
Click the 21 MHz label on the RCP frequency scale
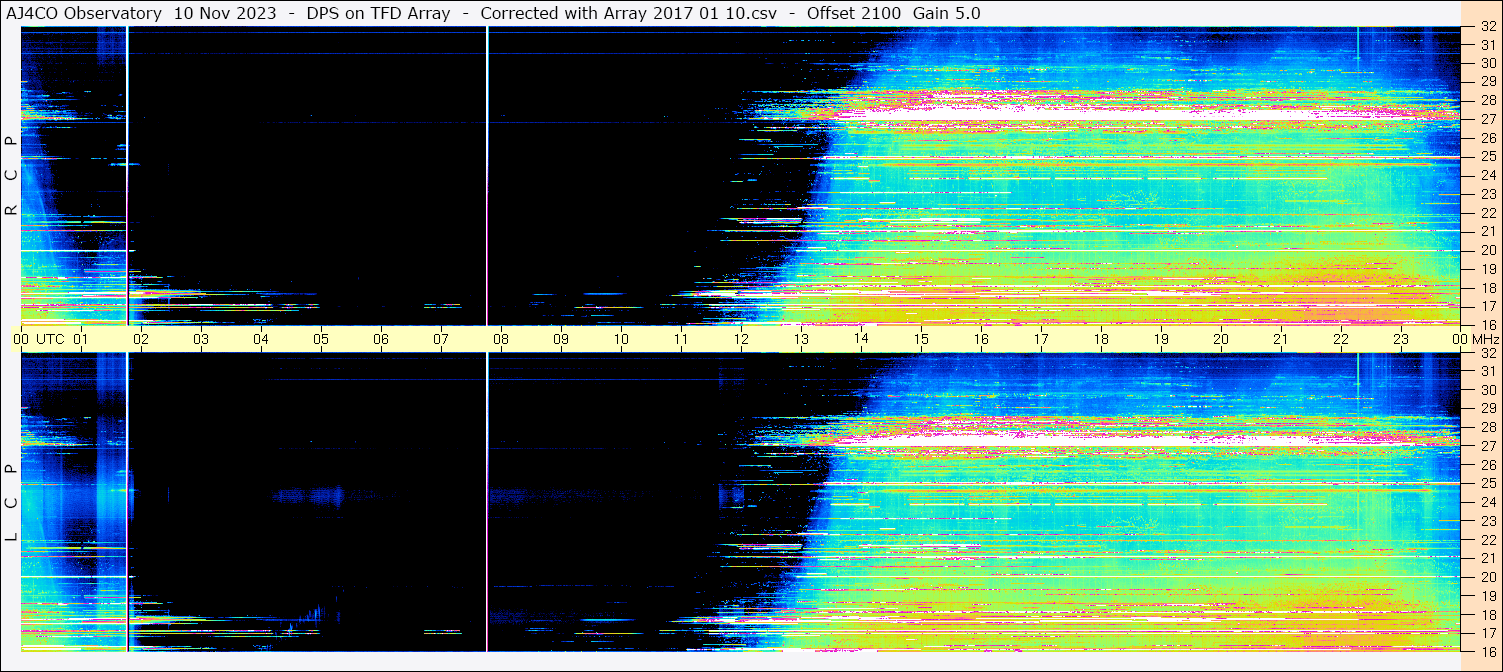coord(1487,231)
